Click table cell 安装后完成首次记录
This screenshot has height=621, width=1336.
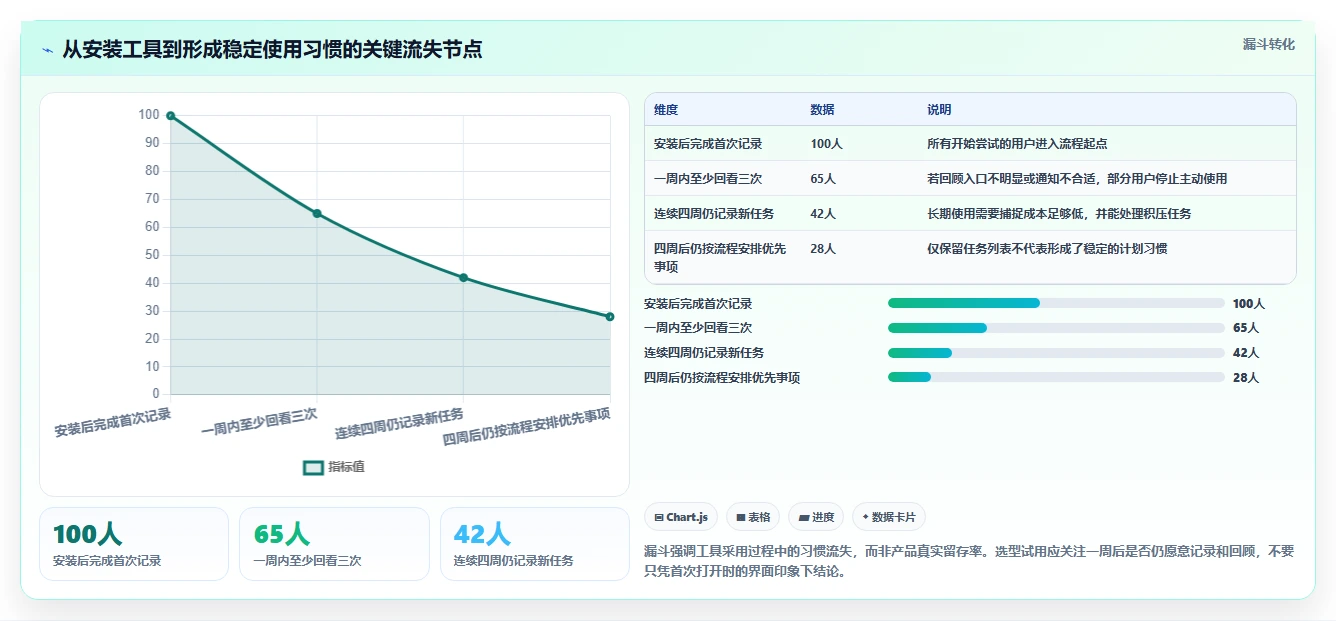click(708, 144)
